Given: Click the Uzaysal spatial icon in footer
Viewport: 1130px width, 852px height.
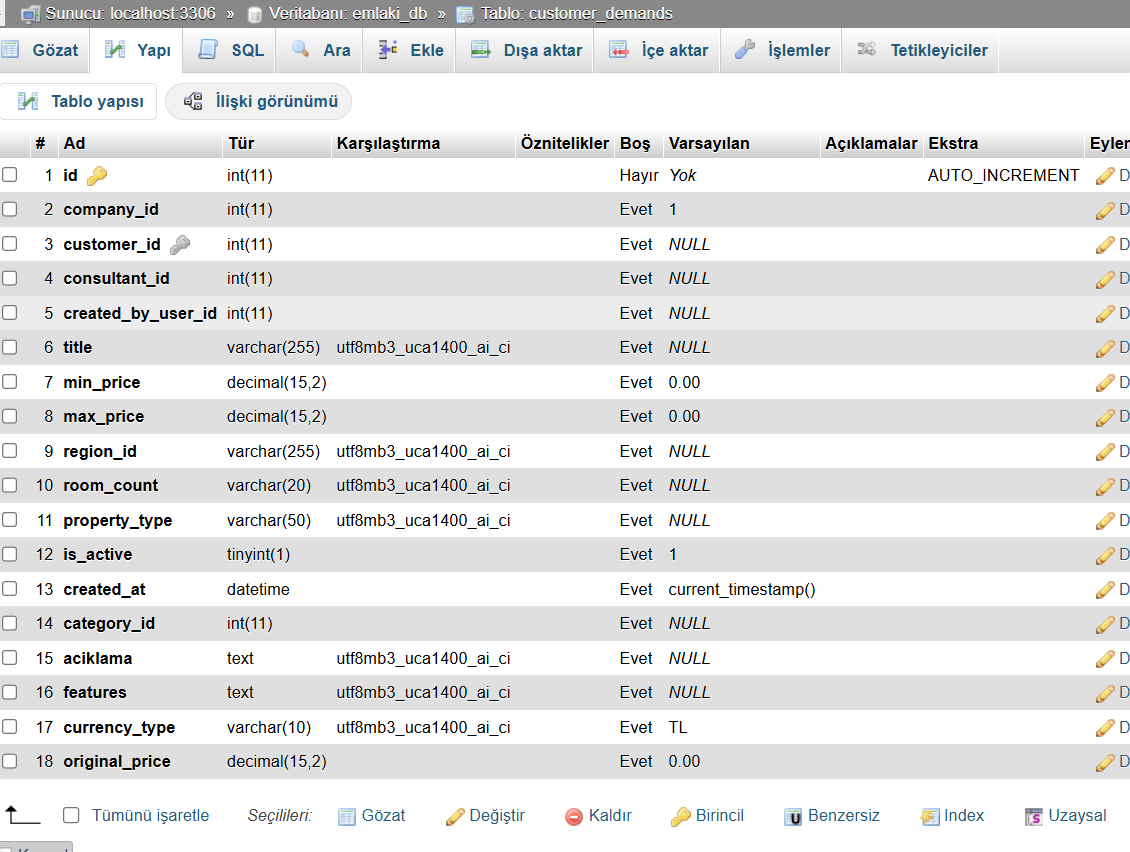Looking at the screenshot, I should click(1034, 816).
